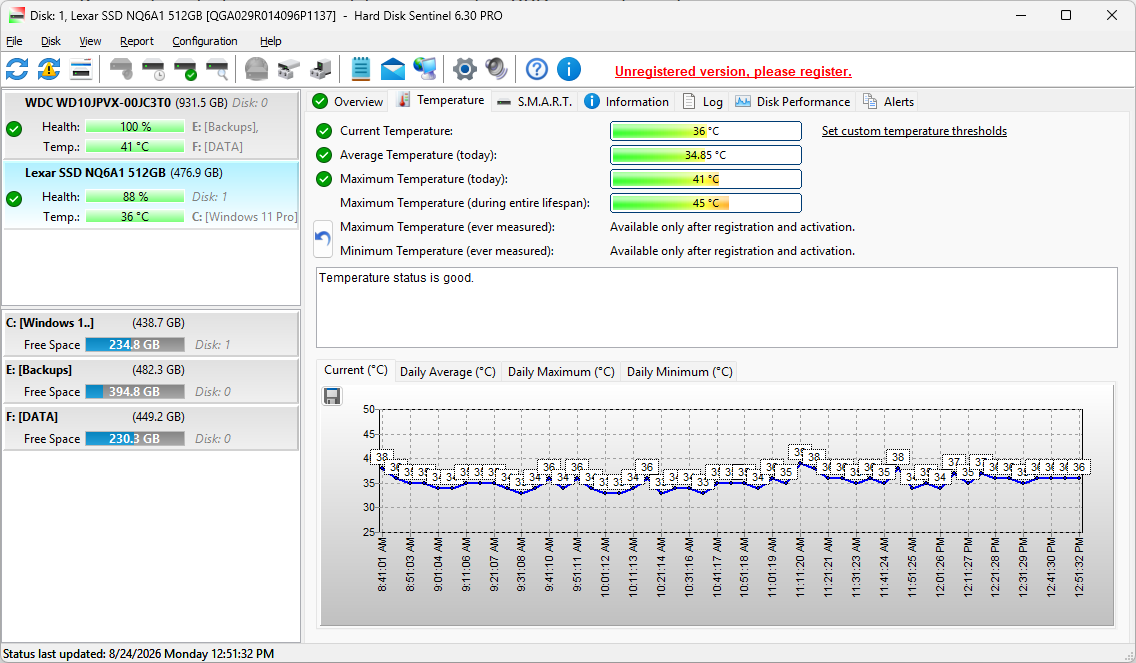1136x663 pixels.
Task: Switch to the Disk Performance tab
Action: click(793, 101)
